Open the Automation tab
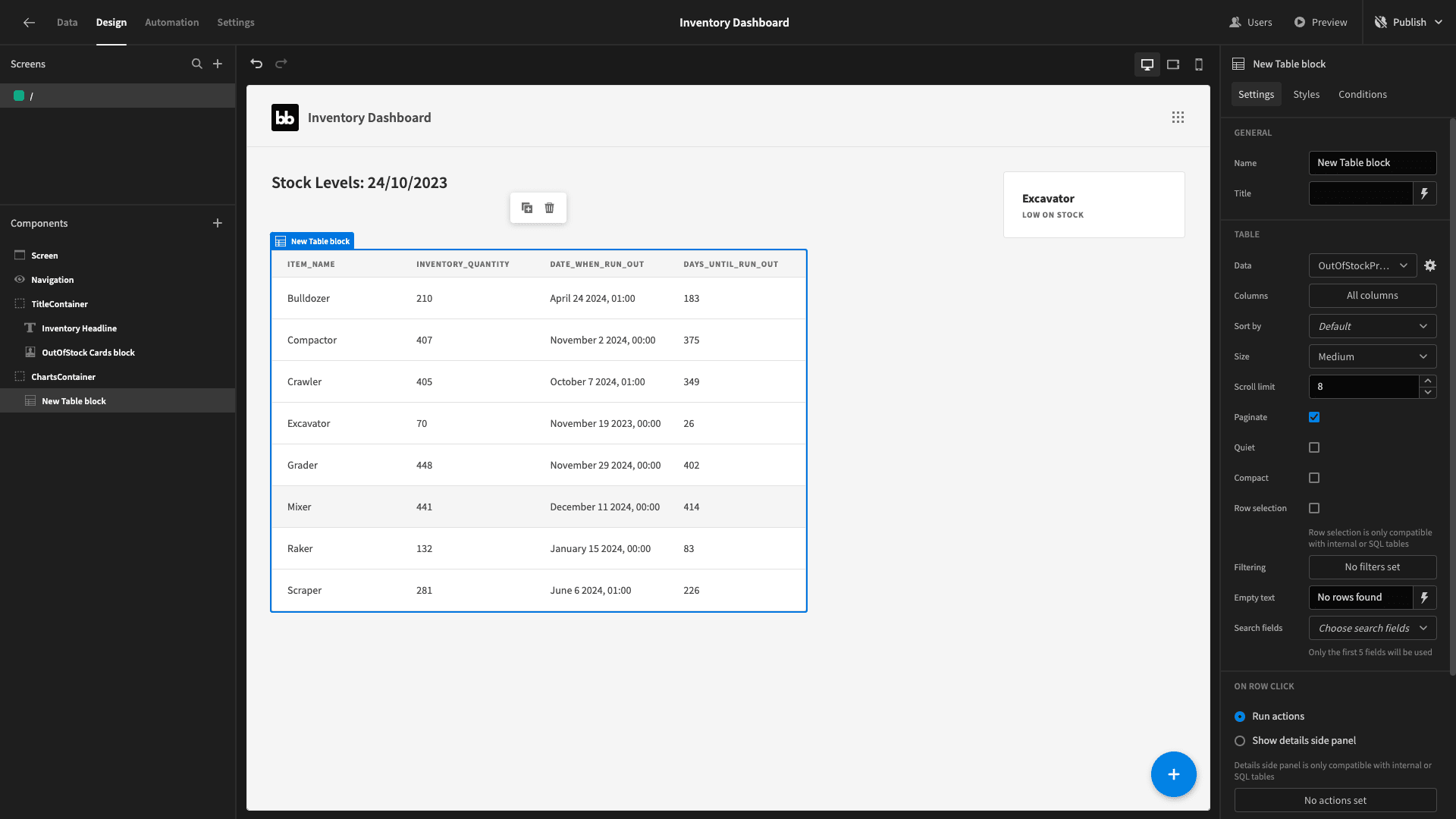This screenshot has height=819, width=1456. click(172, 22)
